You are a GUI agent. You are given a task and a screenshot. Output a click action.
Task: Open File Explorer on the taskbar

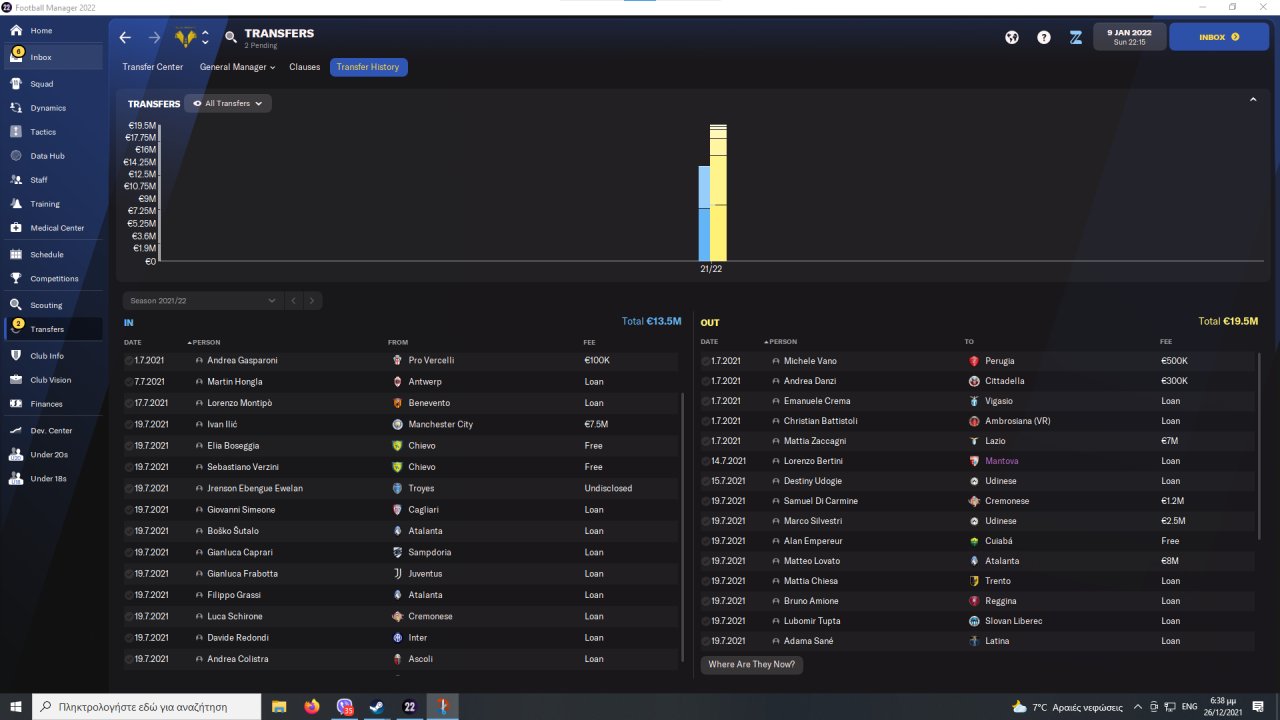pos(279,707)
